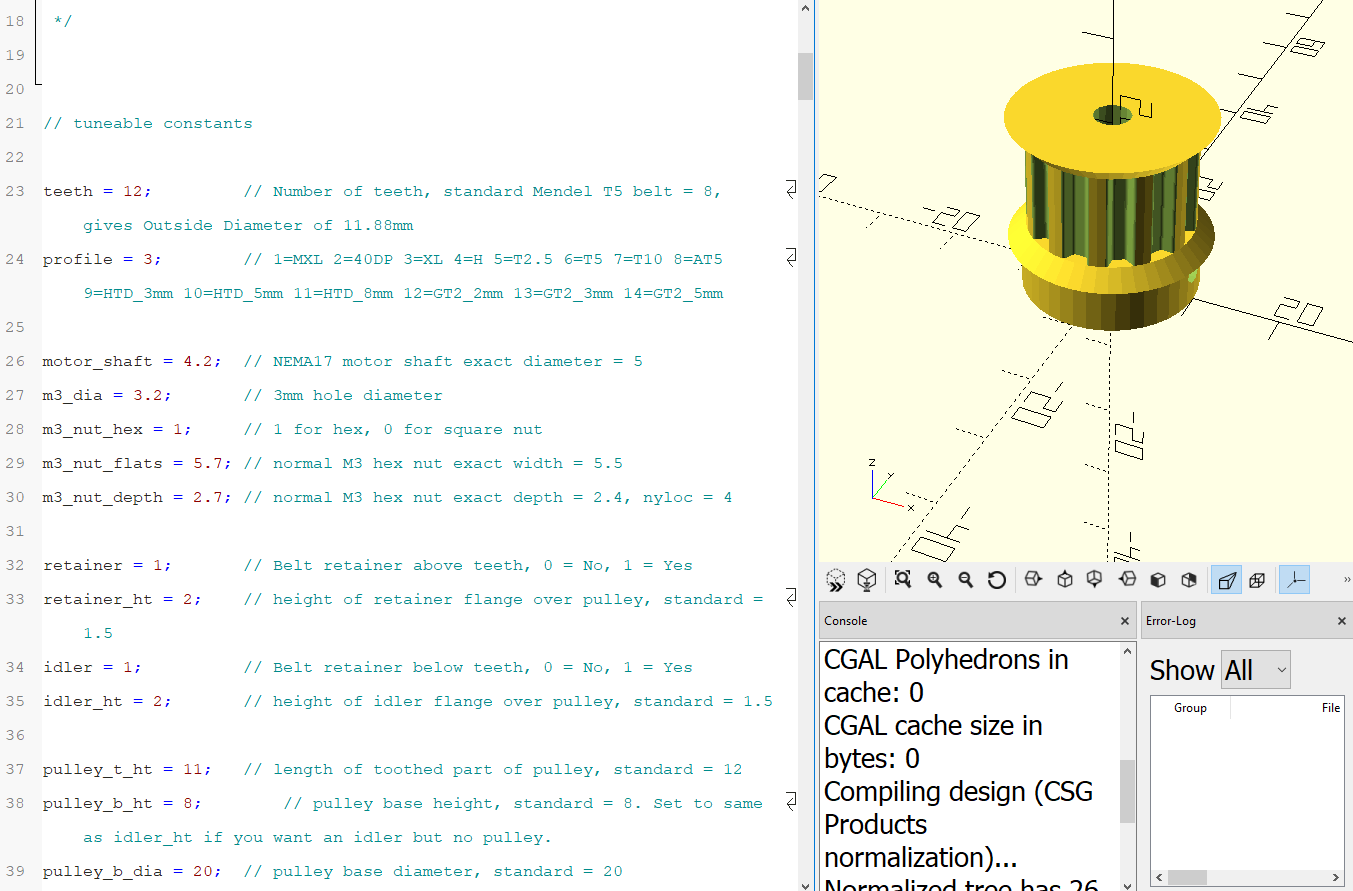The height and width of the screenshot is (891, 1353).
Task: Toggle orthogonal projection
Action: click(1257, 579)
